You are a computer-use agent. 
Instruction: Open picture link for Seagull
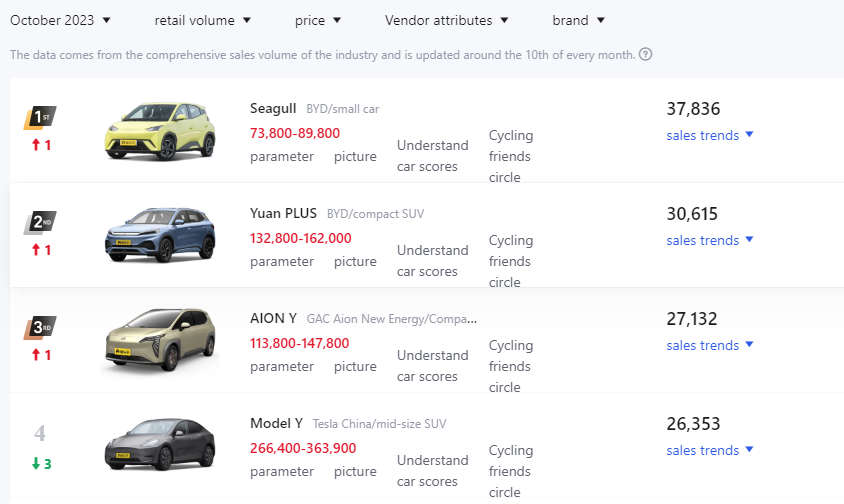(x=355, y=157)
